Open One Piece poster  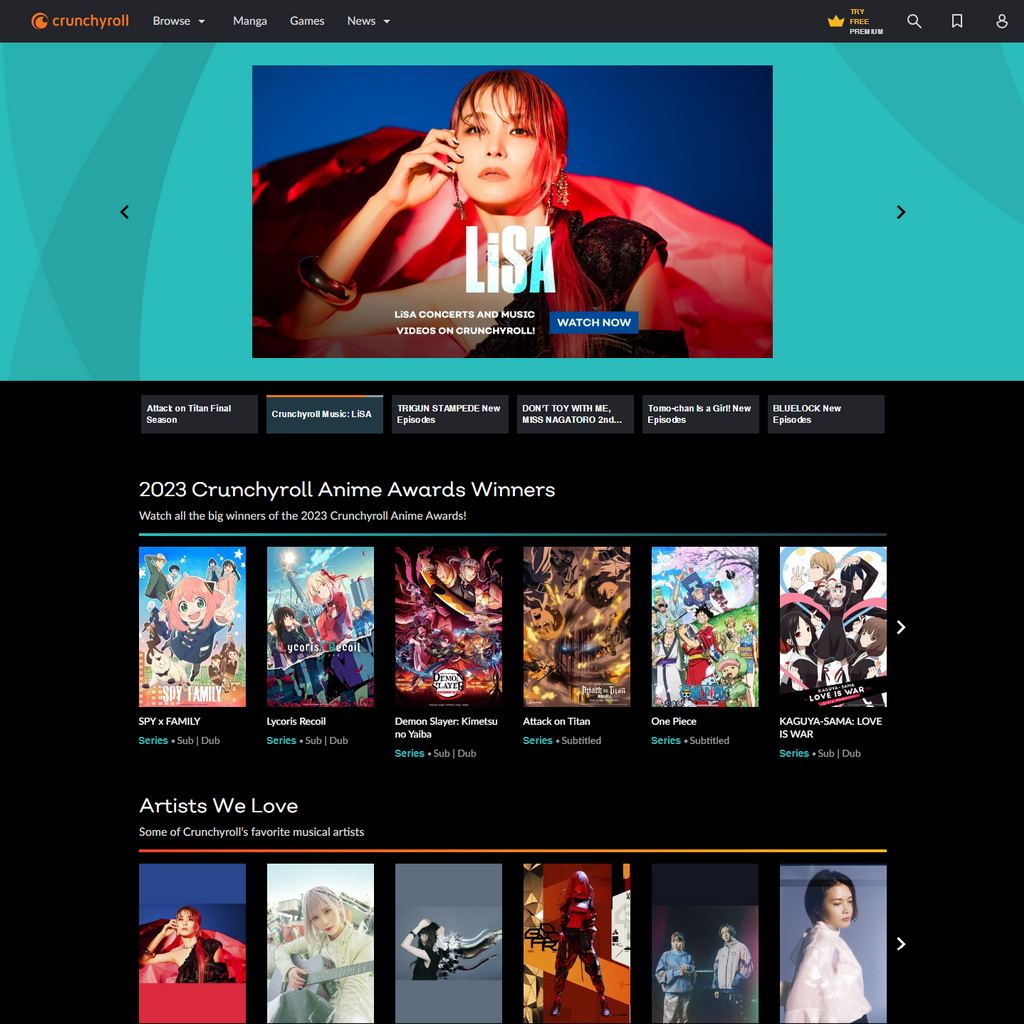[705, 626]
